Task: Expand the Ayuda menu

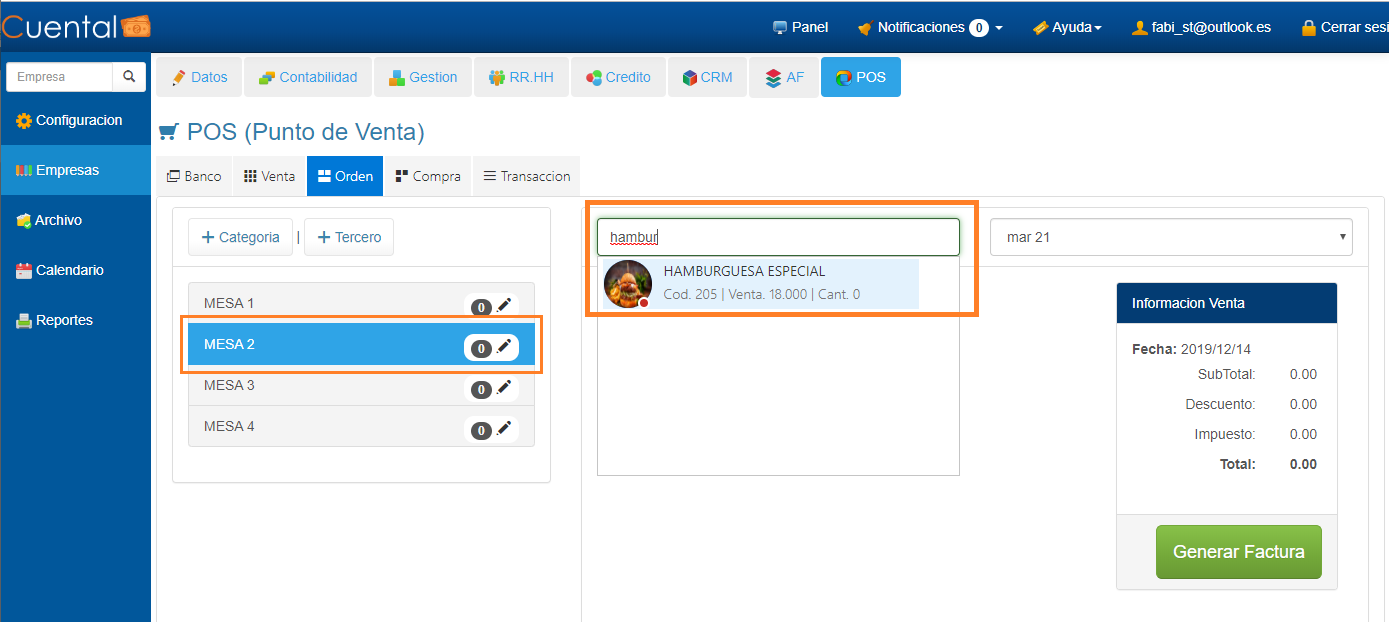Action: [1067, 27]
